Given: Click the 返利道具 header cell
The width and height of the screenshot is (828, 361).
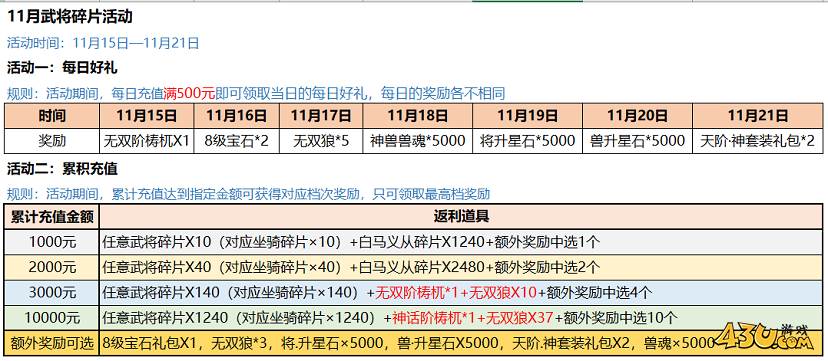Looking at the screenshot, I should [461, 216].
